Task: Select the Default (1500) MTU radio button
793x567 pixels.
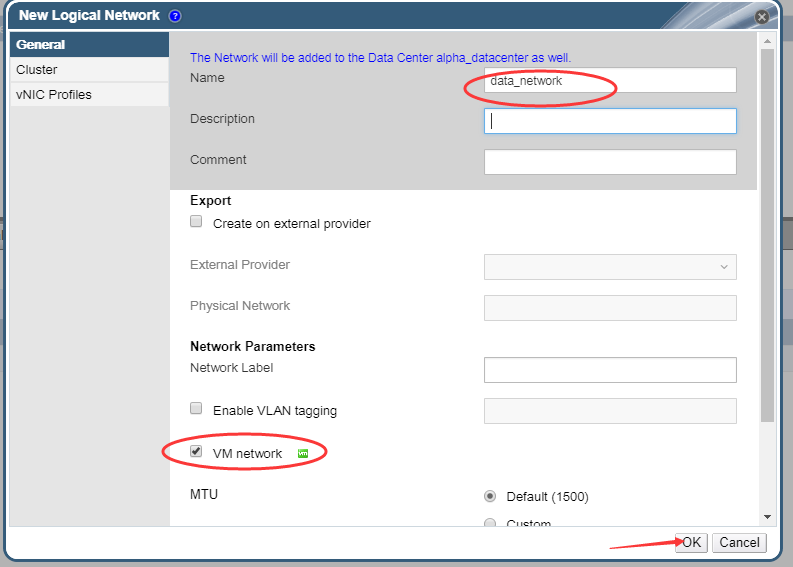Action: tap(490, 496)
